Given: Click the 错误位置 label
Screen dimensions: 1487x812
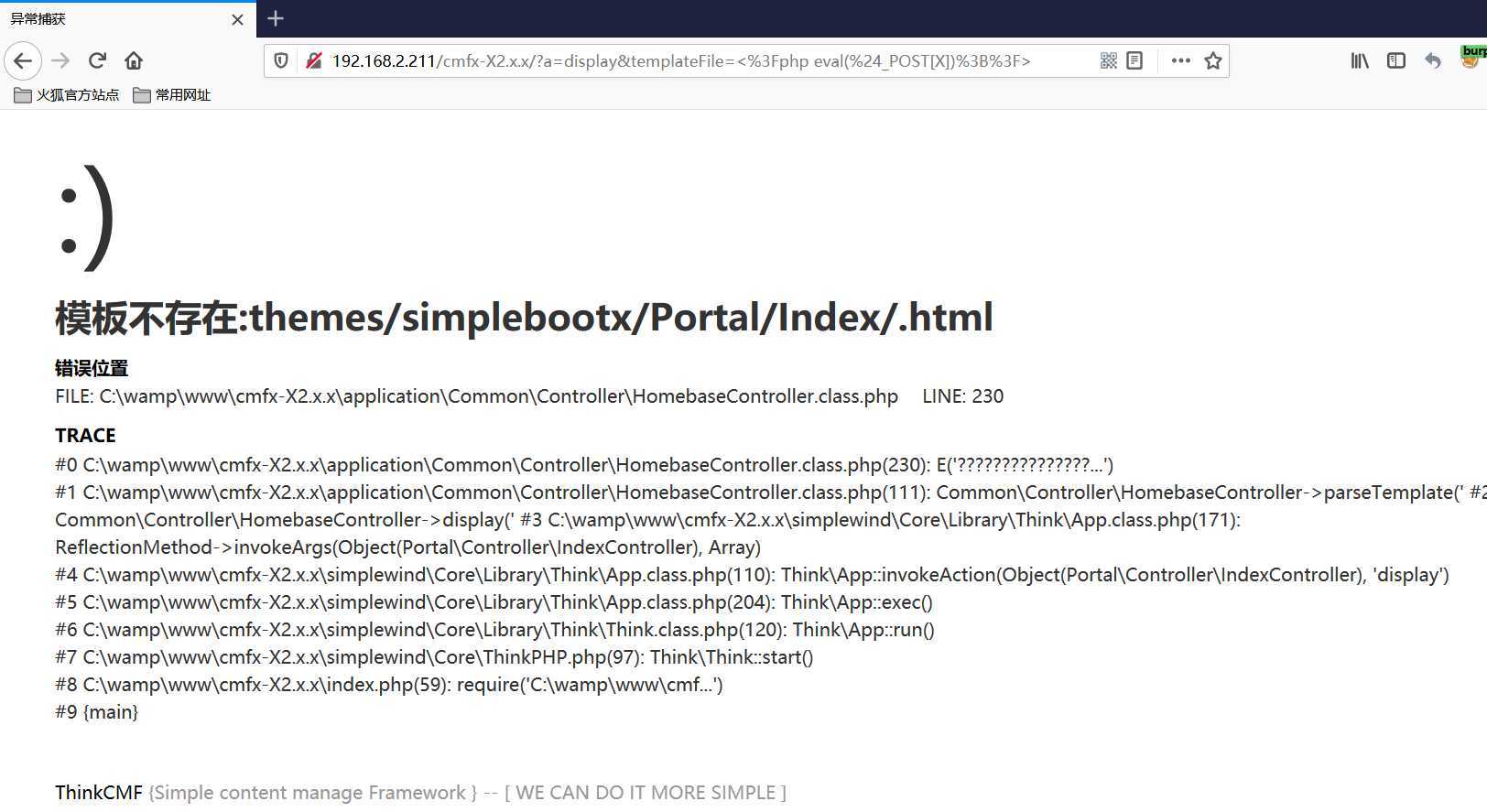Looking at the screenshot, I should [x=92, y=368].
